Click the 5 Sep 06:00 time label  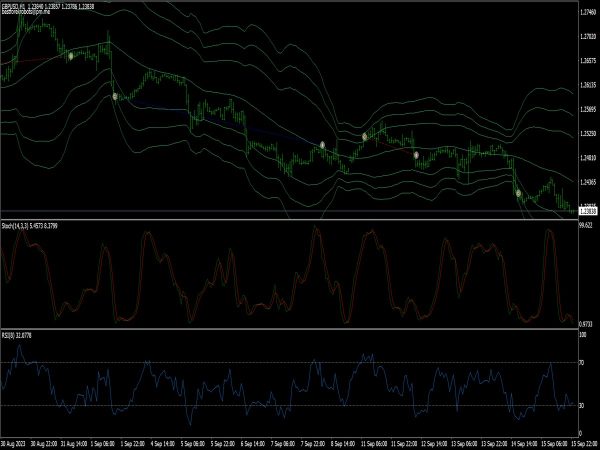tap(193, 444)
